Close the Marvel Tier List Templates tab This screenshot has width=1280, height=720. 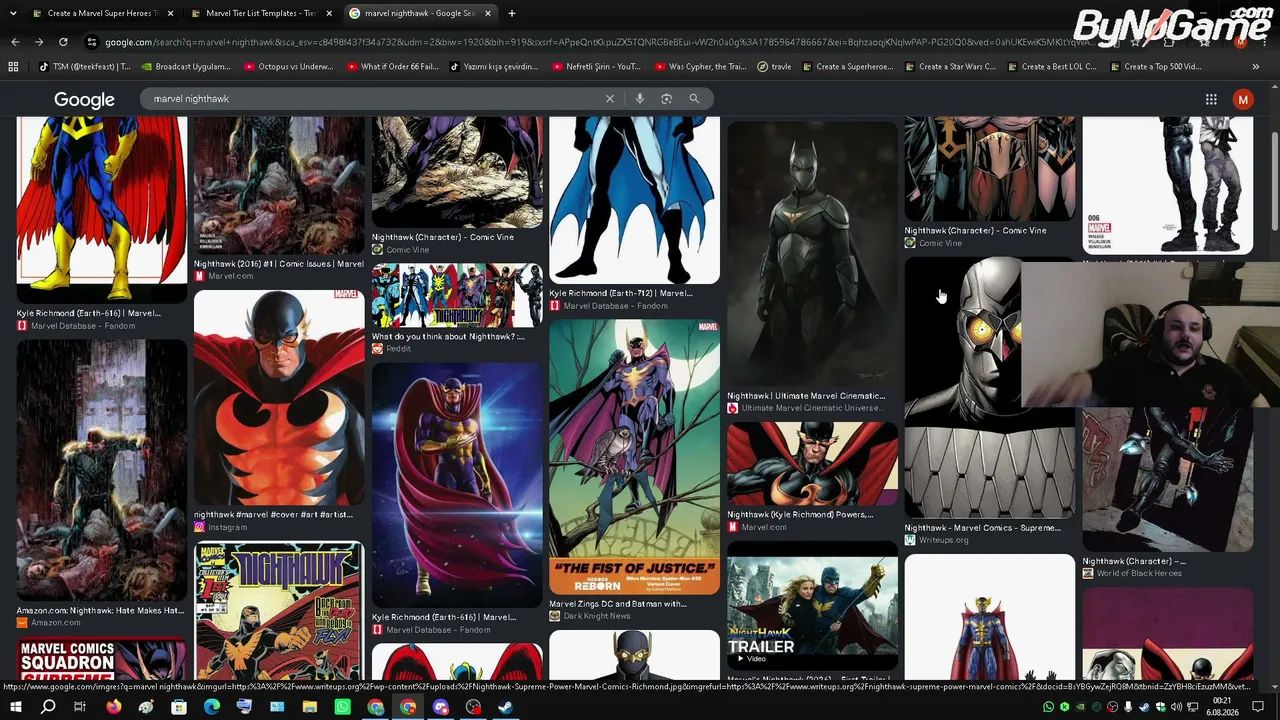[329, 13]
